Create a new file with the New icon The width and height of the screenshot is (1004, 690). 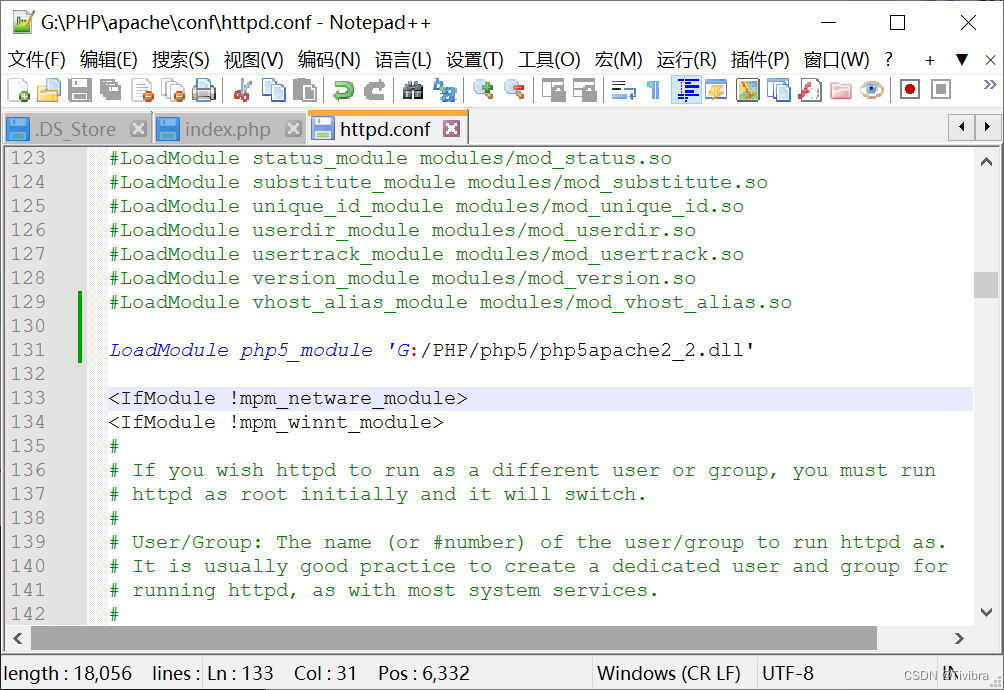(x=18, y=90)
